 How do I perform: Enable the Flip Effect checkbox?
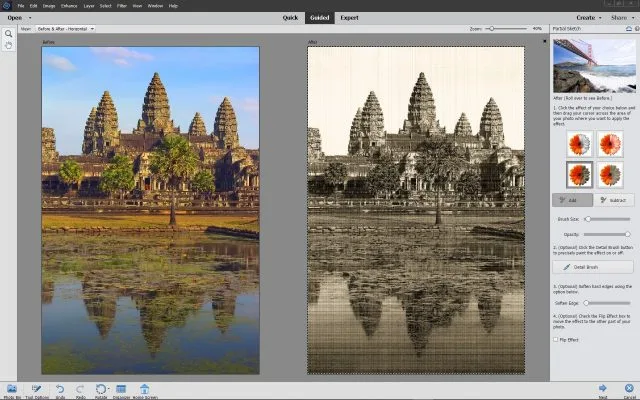click(x=556, y=340)
